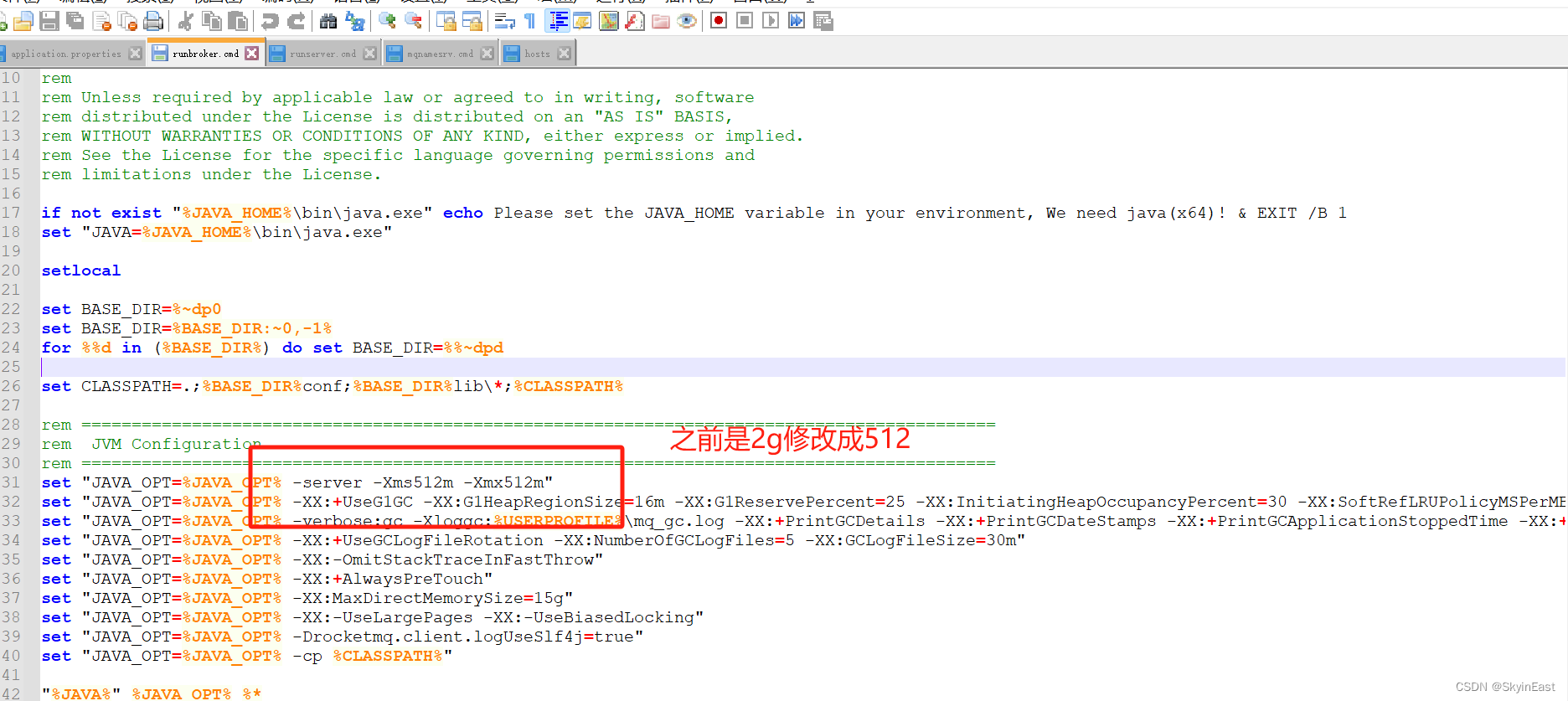Open the user-defined language icon
This screenshot has width=1568, height=701.
coord(582,21)
